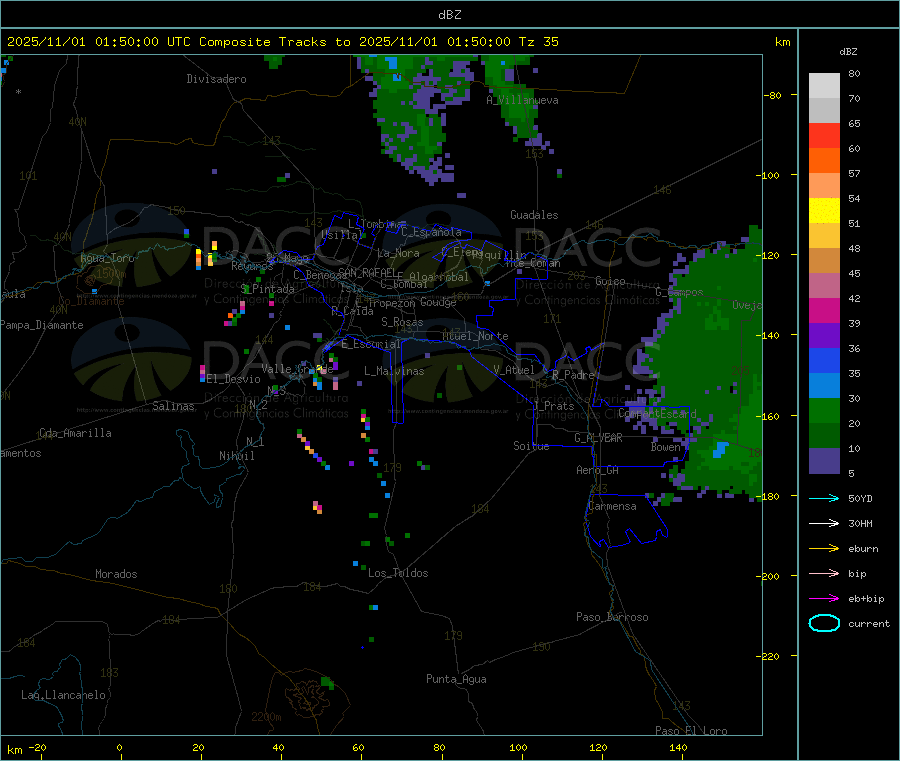Click the V_Atuel map label

(514, 370)
